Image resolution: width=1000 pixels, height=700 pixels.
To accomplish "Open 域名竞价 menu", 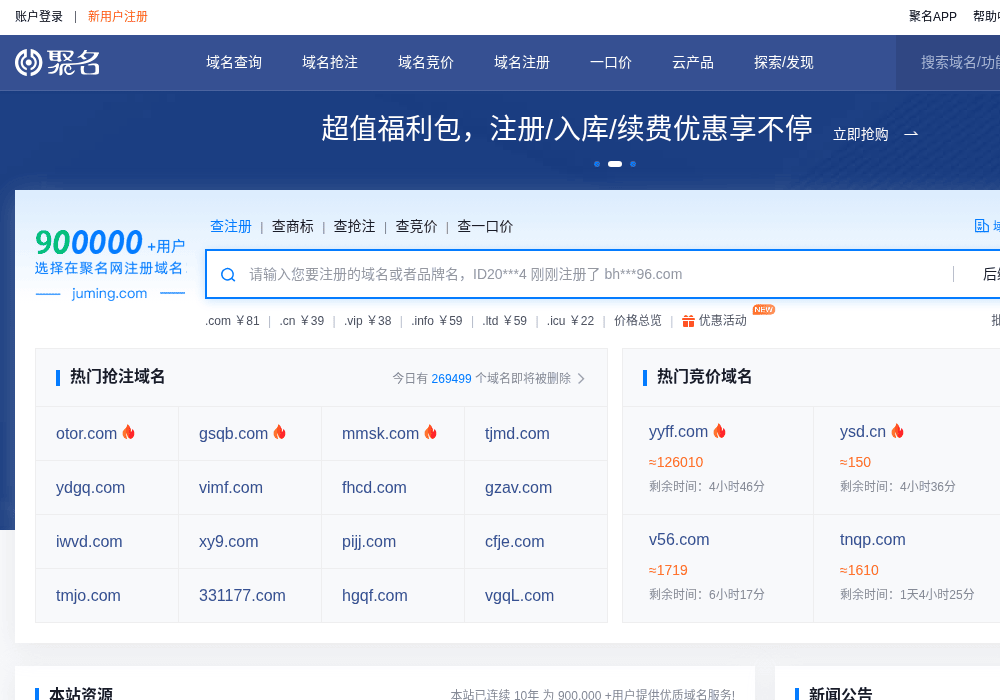I will click(426, 62).
